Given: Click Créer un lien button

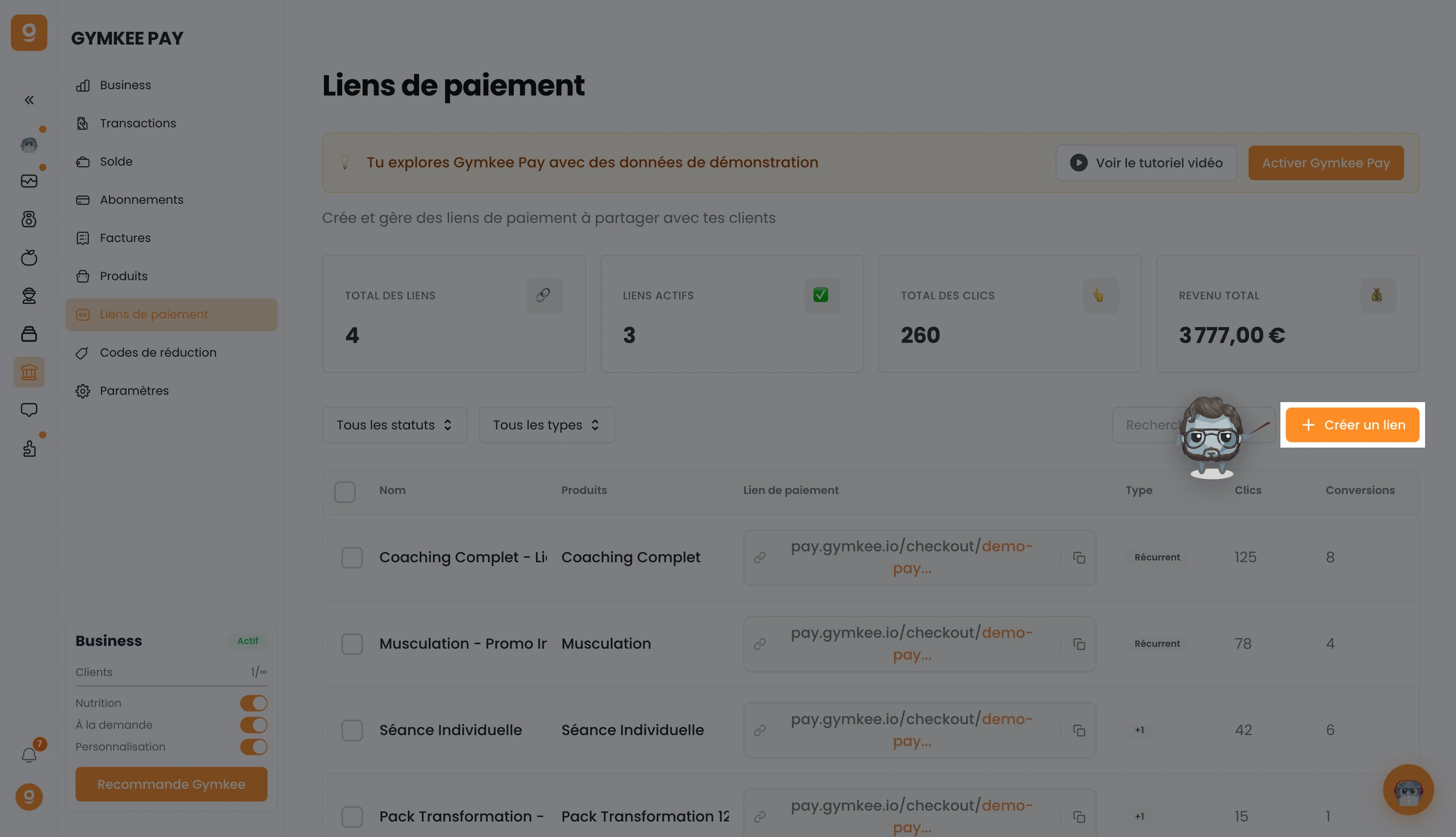Looking at the screenshot, I should coord(1352,425).
